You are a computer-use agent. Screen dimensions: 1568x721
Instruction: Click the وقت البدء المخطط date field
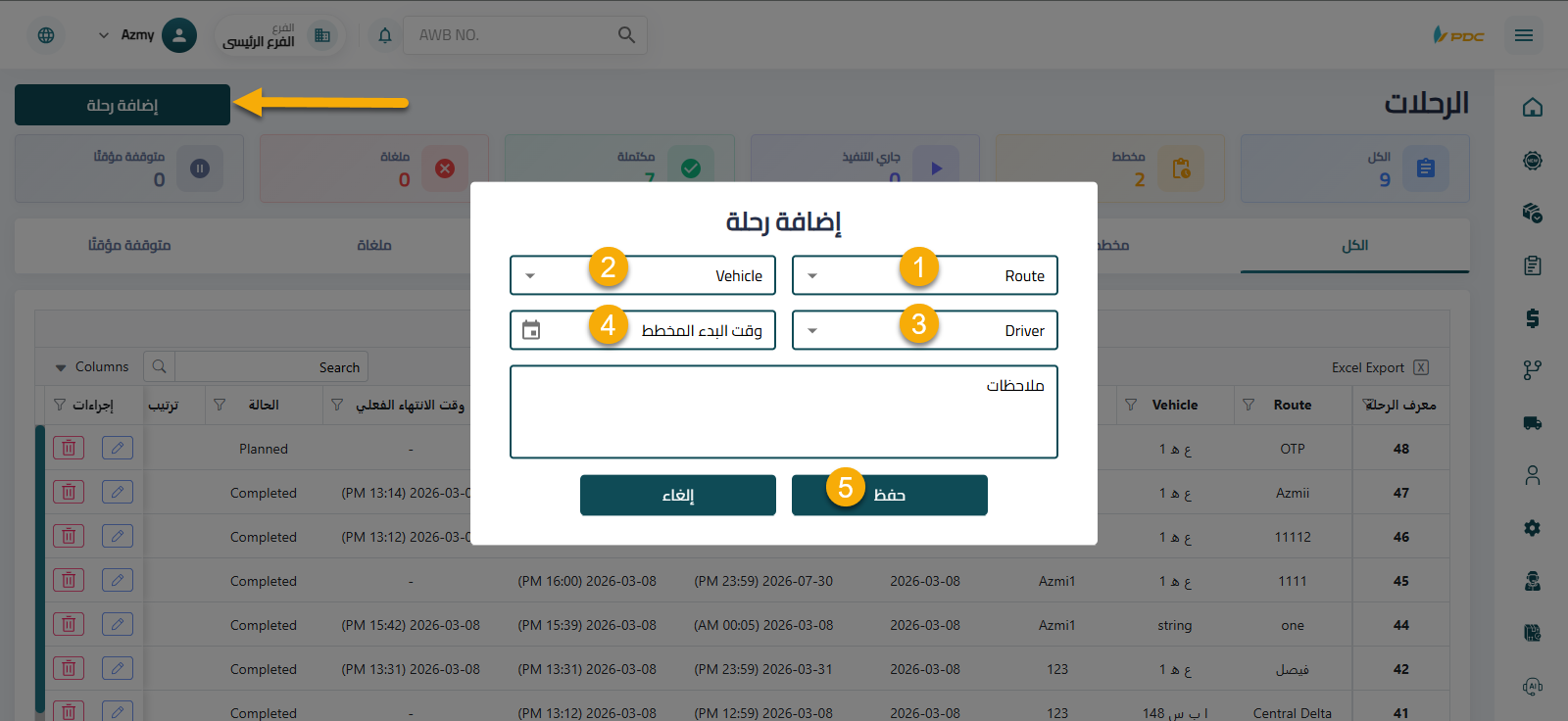click(643, 330)
